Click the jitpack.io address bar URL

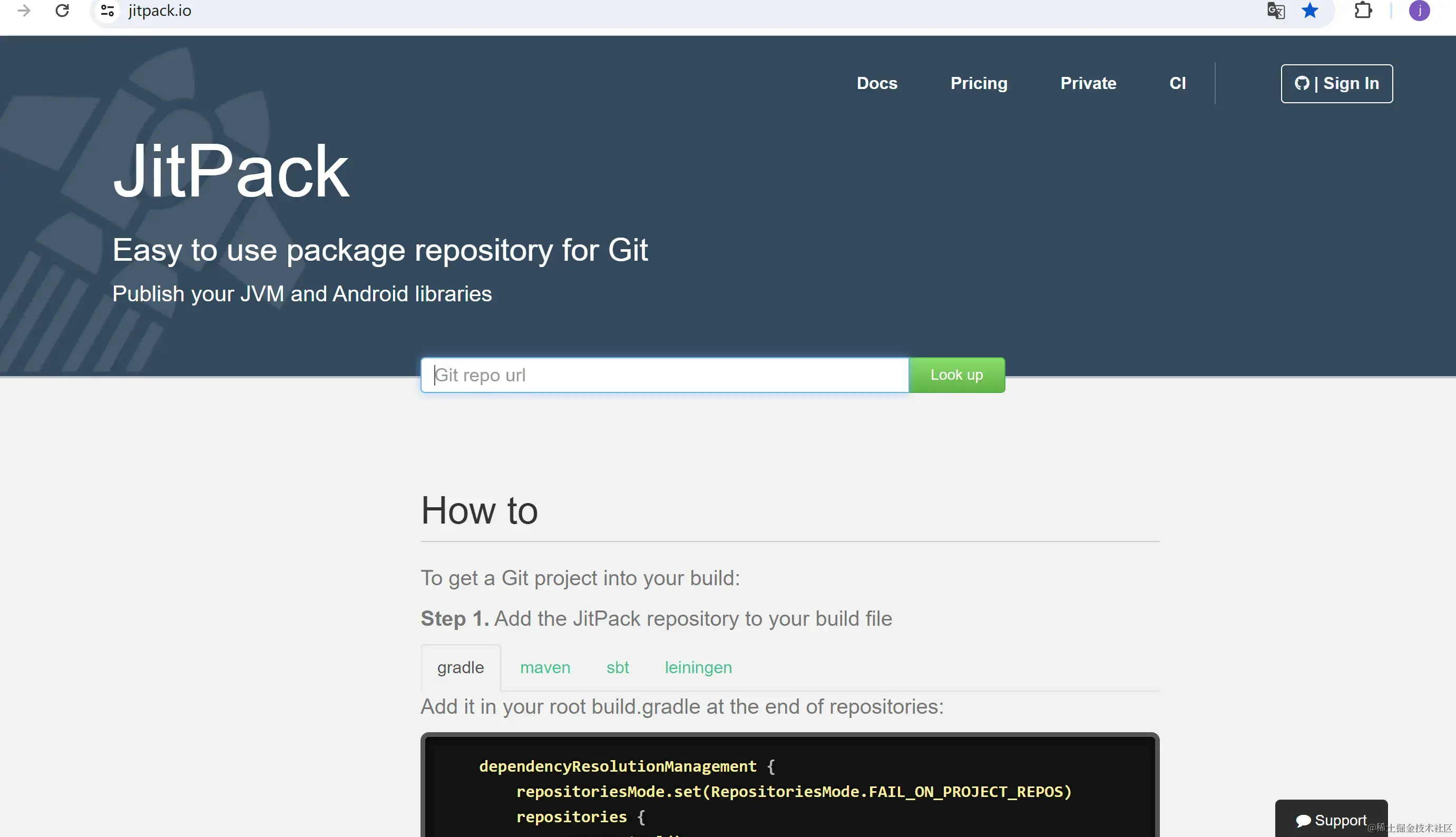point(160,11)
